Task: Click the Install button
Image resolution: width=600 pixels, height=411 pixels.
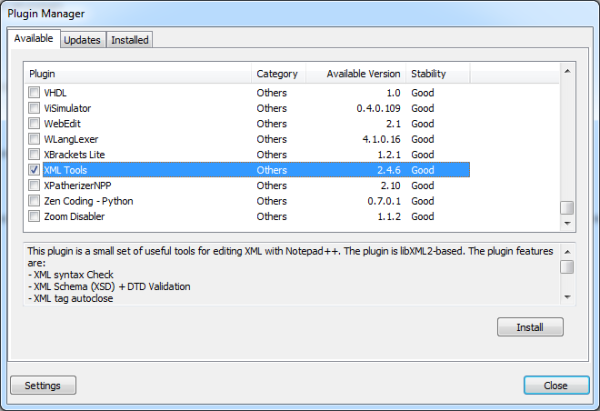Action: [530, 327]
